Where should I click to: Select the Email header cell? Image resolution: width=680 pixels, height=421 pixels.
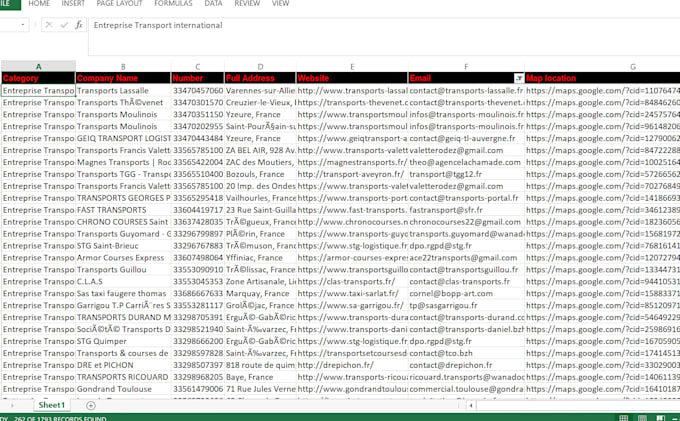[x=466, y=78]
